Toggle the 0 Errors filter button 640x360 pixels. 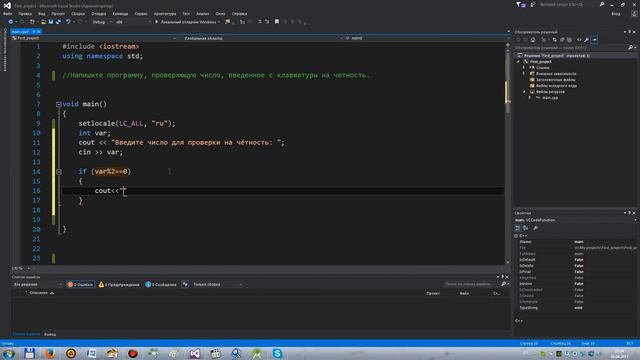[80, 284]
